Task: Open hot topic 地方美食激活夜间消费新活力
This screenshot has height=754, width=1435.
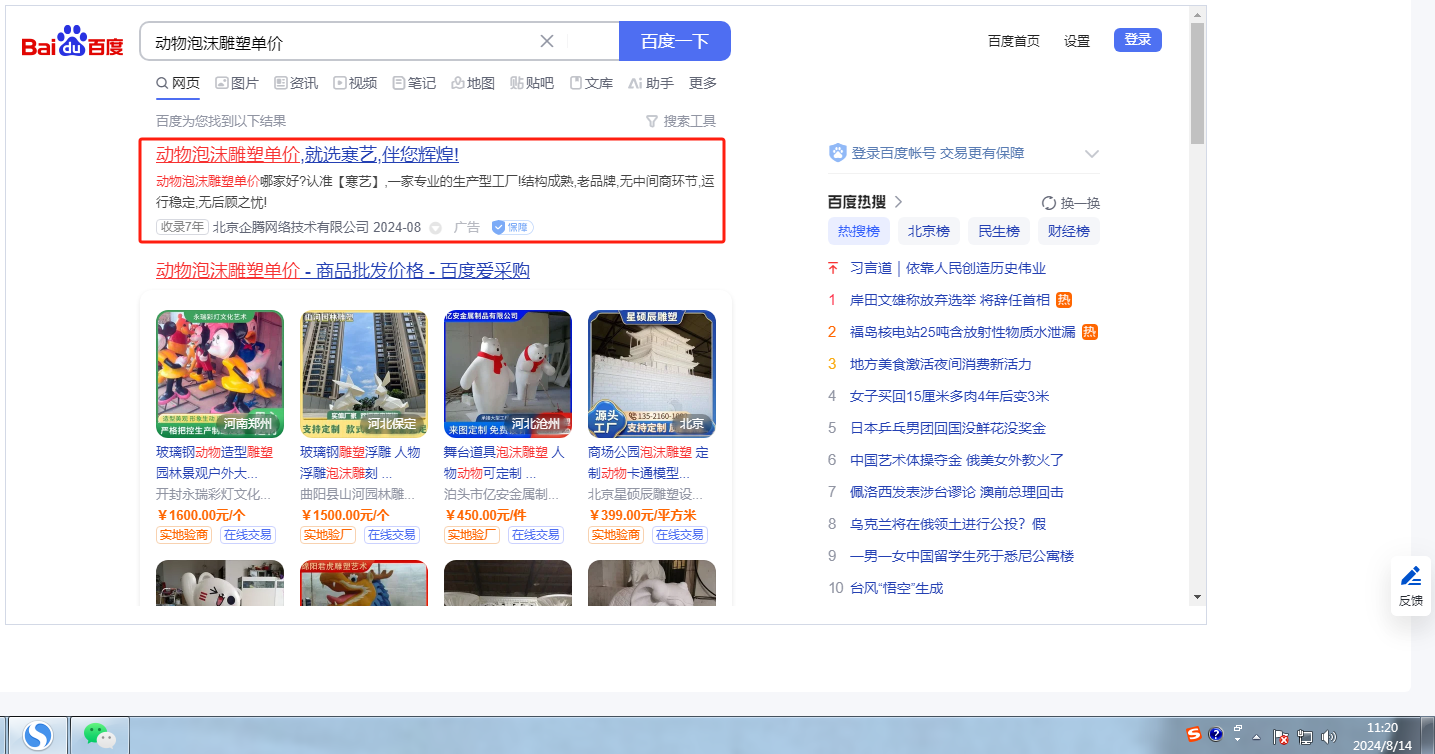Action: pyautogui.click(x=940, y=364)
